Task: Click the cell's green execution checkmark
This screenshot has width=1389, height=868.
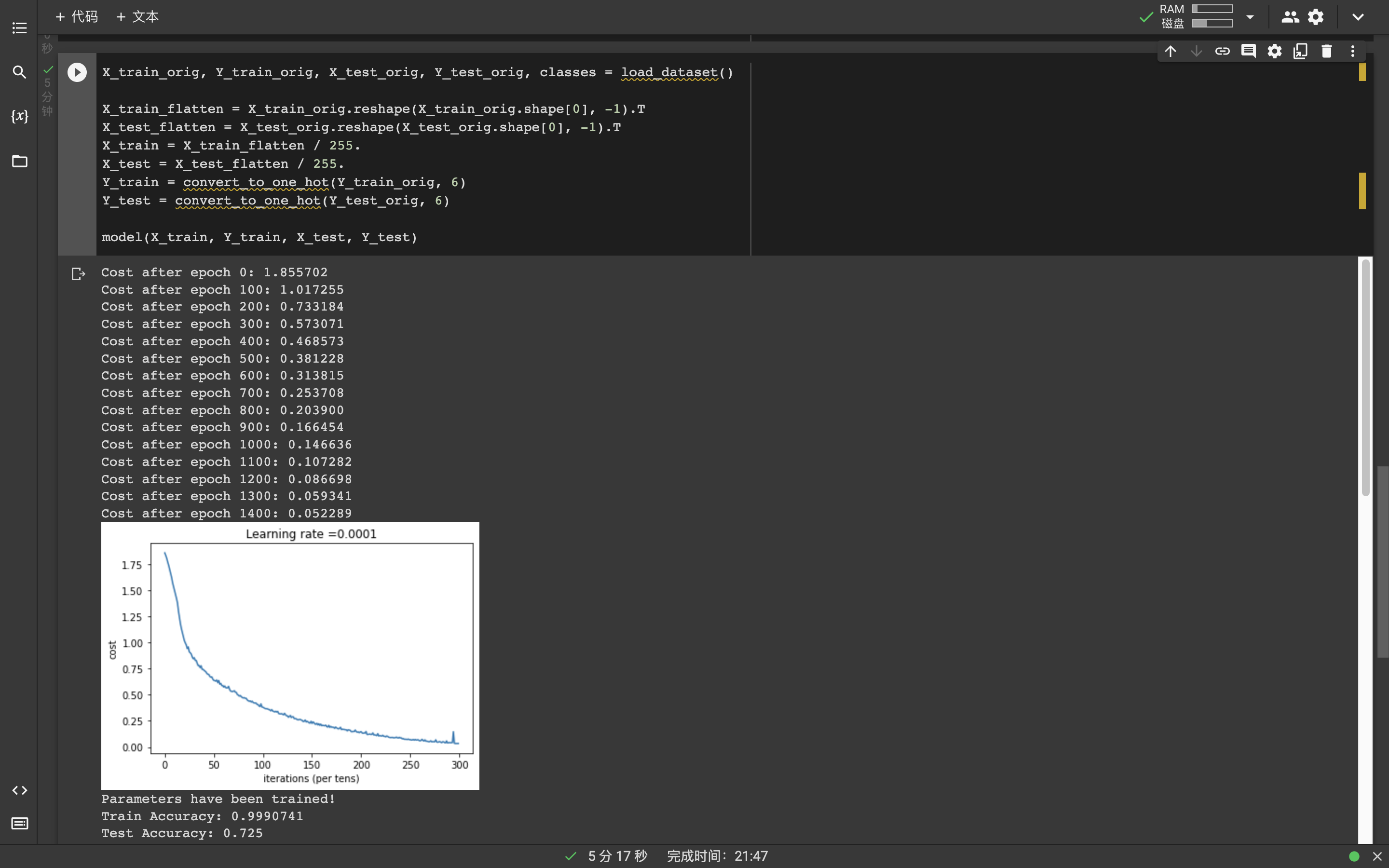Action: [x=48, y=69]
